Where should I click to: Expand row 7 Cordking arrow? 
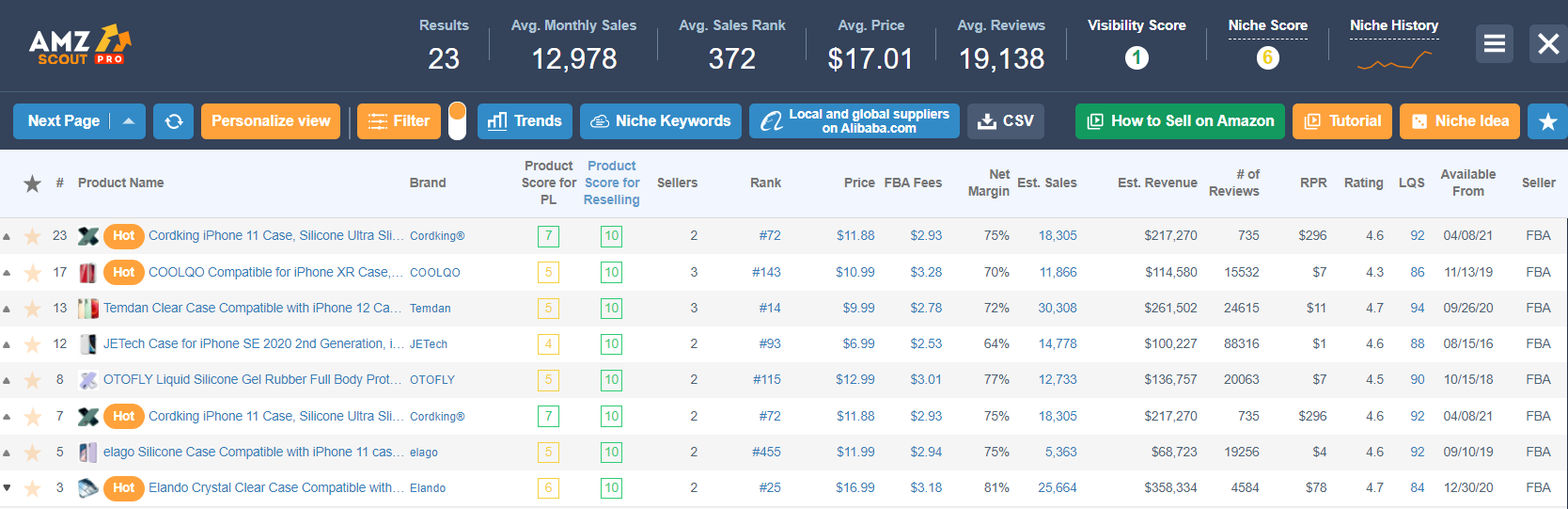tap(7, 417)
